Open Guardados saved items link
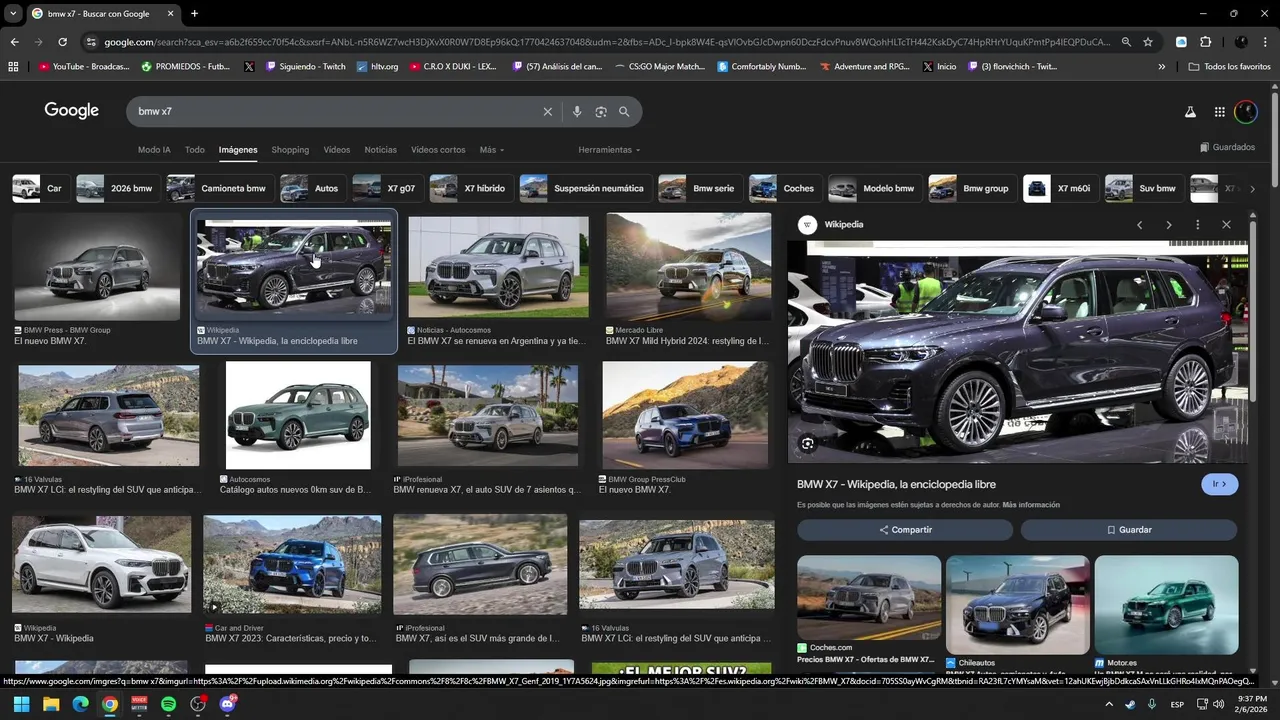This screenshot has height=720, width=1280. pyautogui.click(x=1227, y=147)
